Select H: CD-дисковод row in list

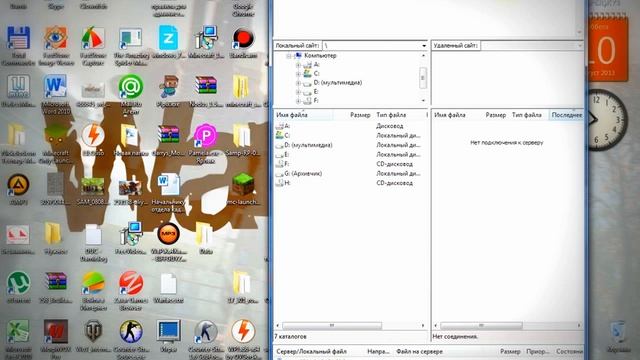[x=350, y=183]
